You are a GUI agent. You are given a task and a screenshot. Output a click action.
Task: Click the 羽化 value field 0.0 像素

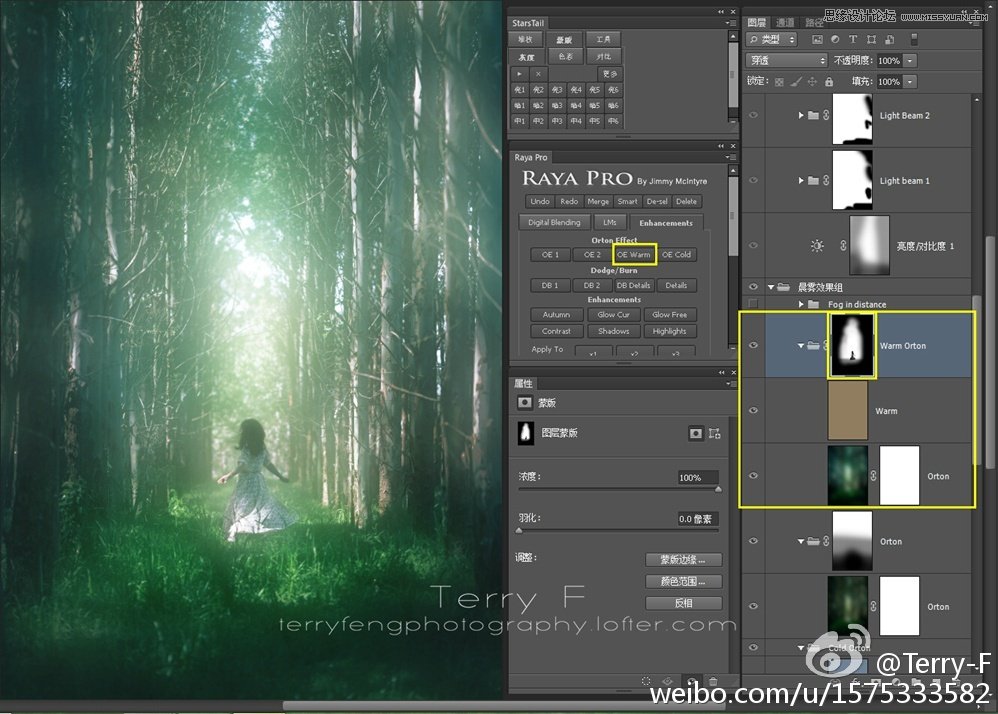[x=698, y=519]
